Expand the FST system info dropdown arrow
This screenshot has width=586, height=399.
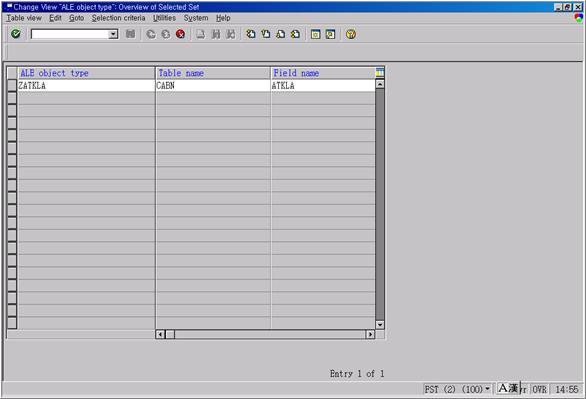(x=487, y=389)
